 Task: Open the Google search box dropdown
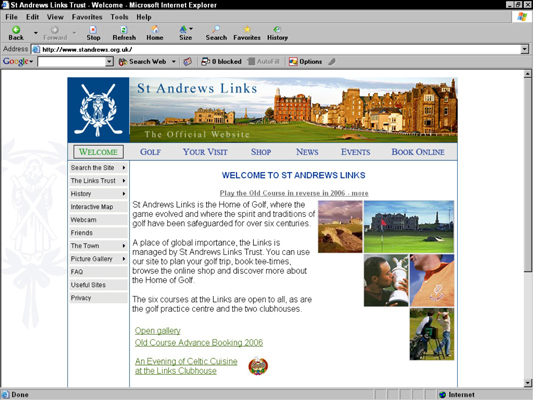pos(109,62)
